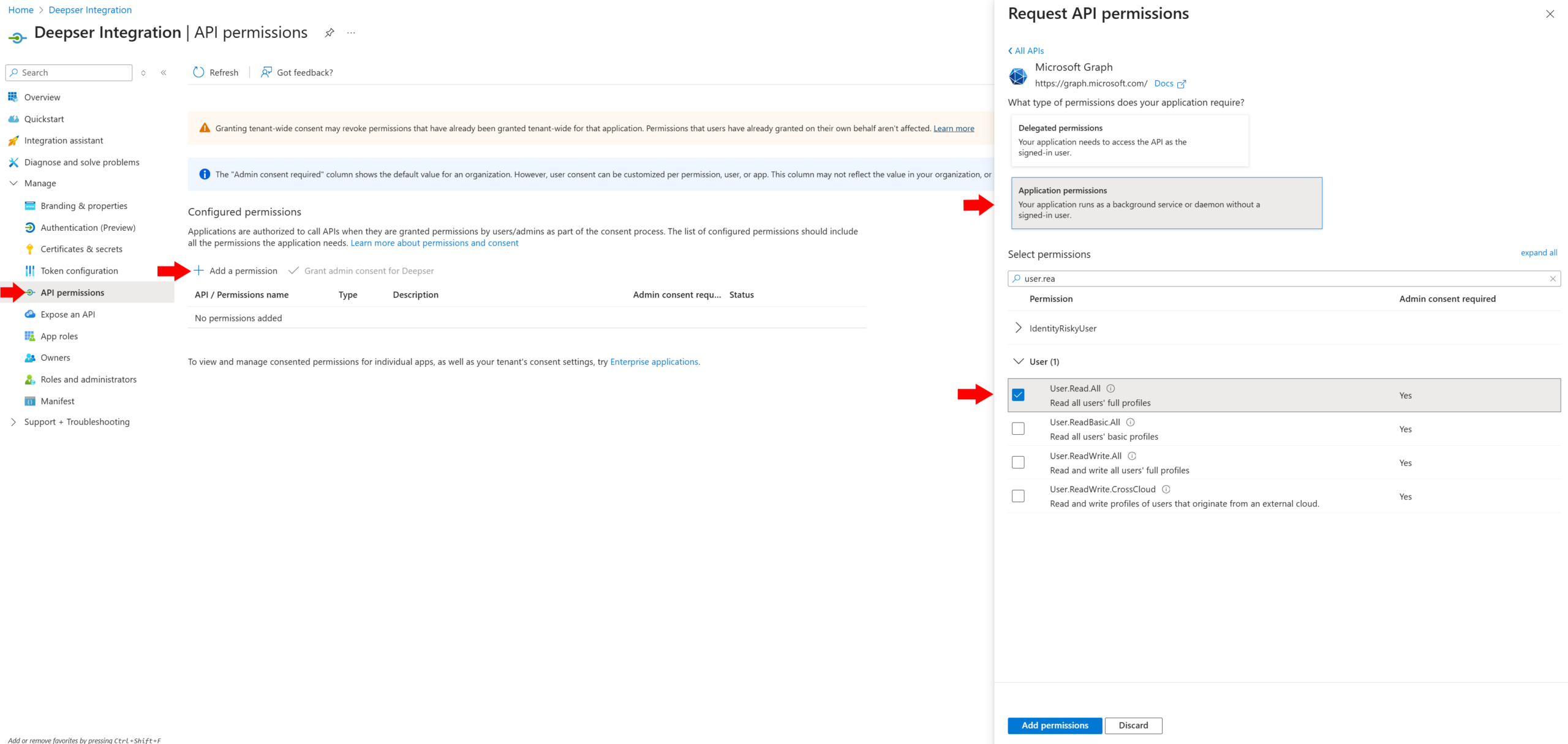Click the Branding & properties icon
Viewport: 1568px width, 744px height.
[29, 206]
